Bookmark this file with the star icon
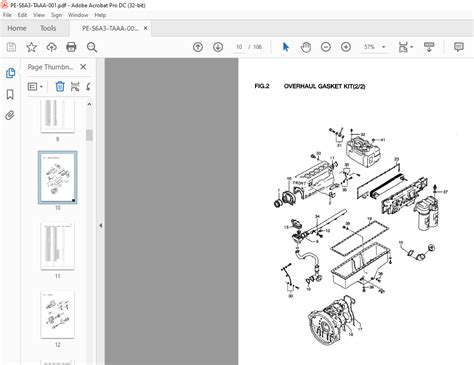The height and width of the screenshot is (365, 474). click(31, 47)
